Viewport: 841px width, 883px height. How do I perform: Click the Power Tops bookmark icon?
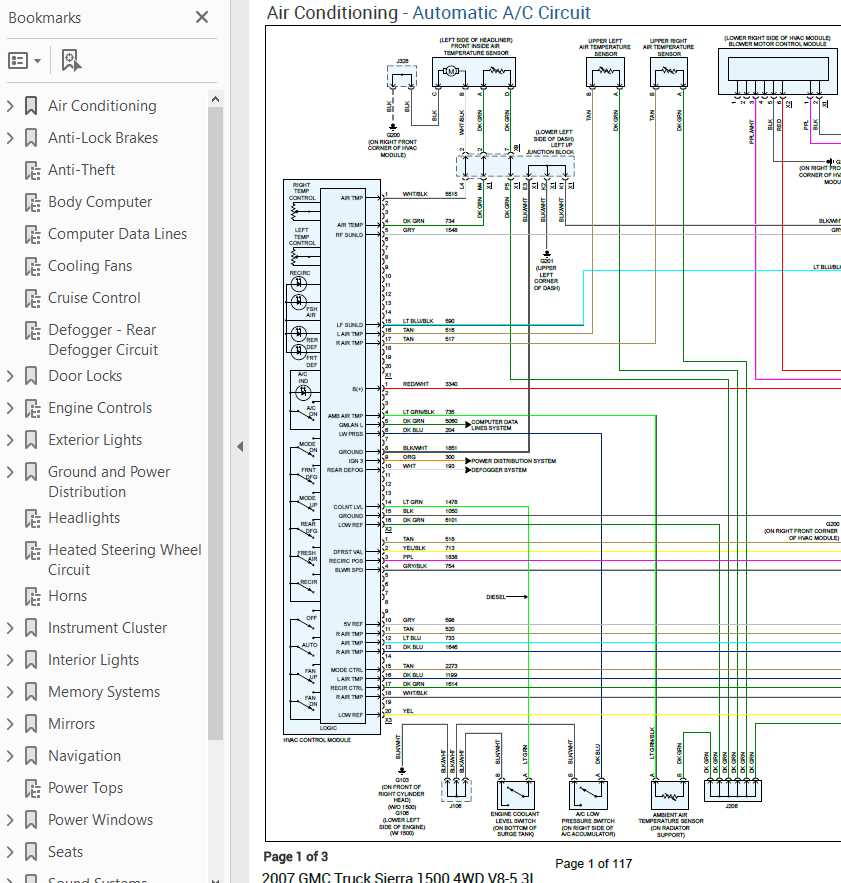(32, 788)
